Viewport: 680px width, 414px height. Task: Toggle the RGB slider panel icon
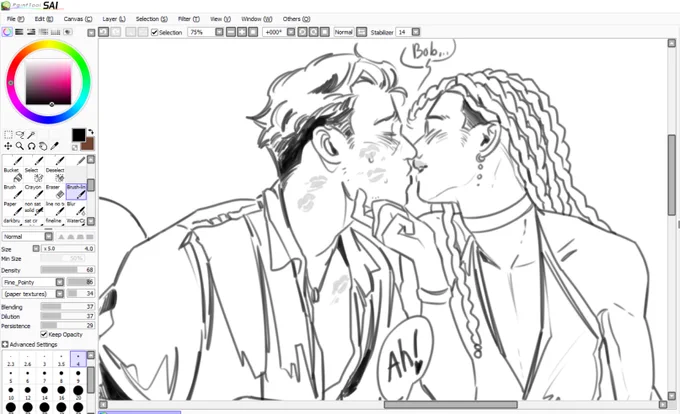pyautogui.click(x=19, y=32)
